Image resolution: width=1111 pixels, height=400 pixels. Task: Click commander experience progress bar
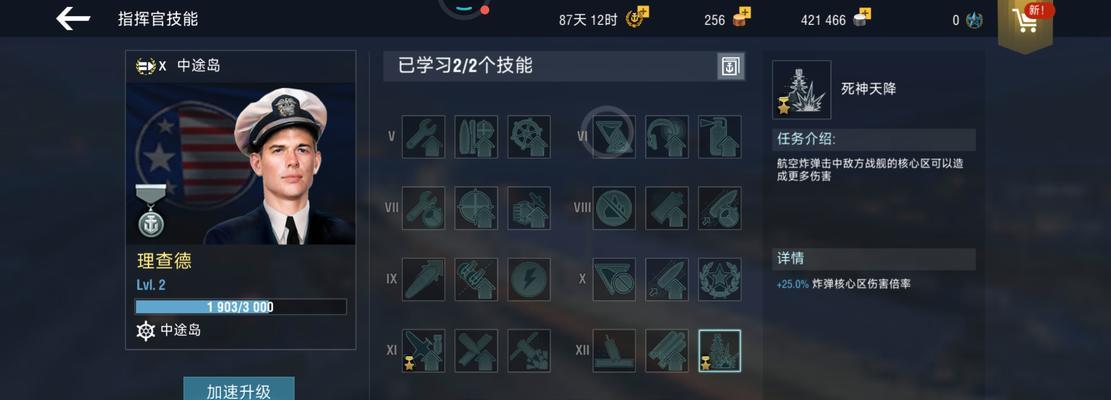tap(240, 307)
